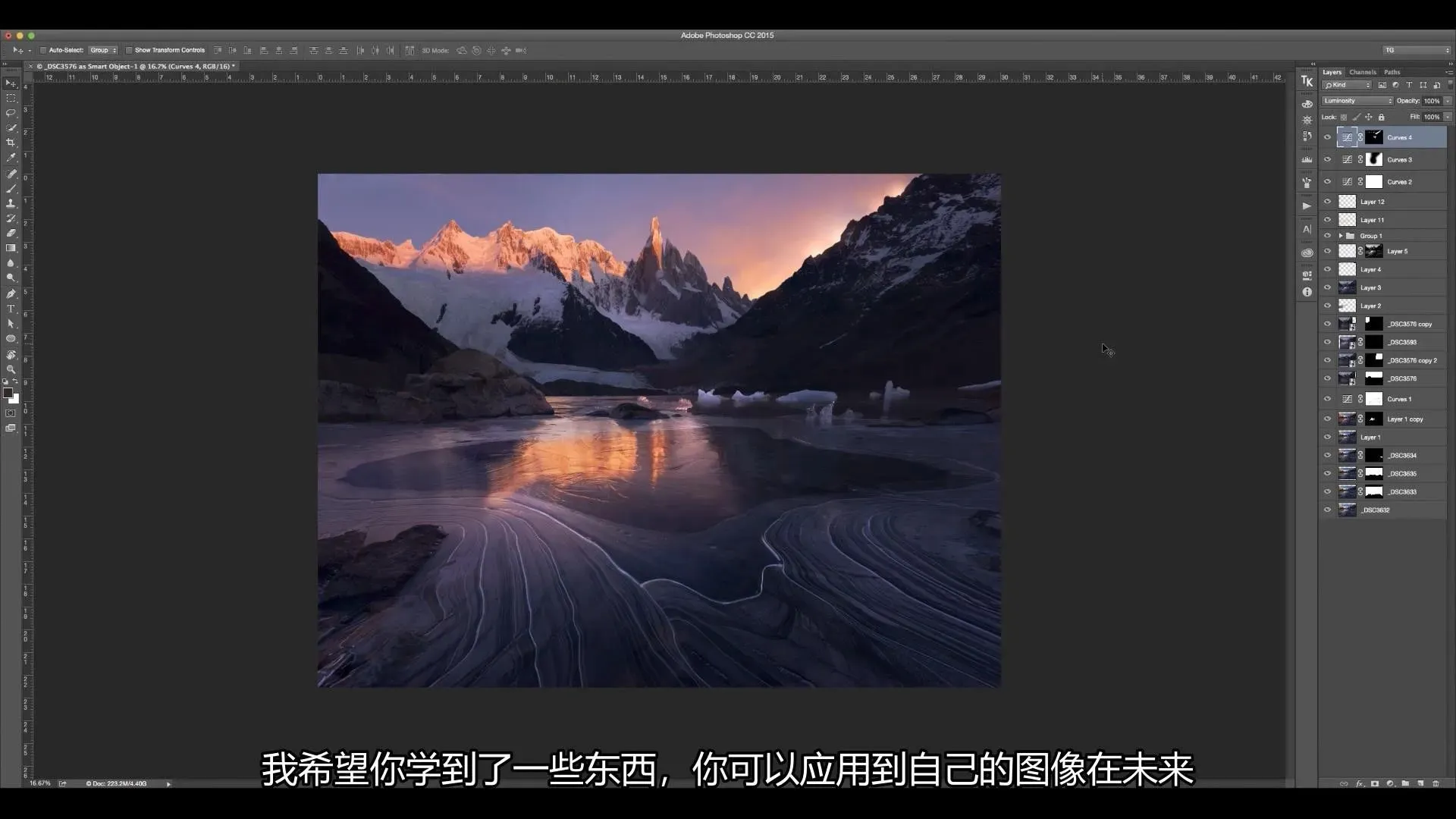The image size is (1456, 819).
Task: Select the Pen tool
Action: point(11,293)
